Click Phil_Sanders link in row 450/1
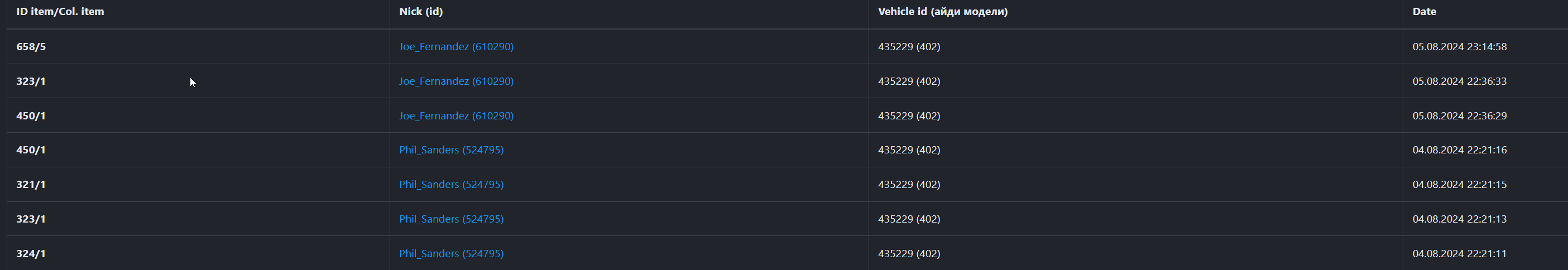This screenshot has height=270, width=1568. pyautogui.click(x=451, y=150)
